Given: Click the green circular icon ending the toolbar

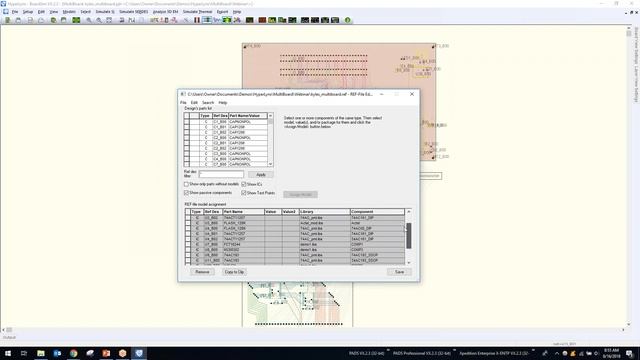Looking at the screenshot, I should (347, 20).
